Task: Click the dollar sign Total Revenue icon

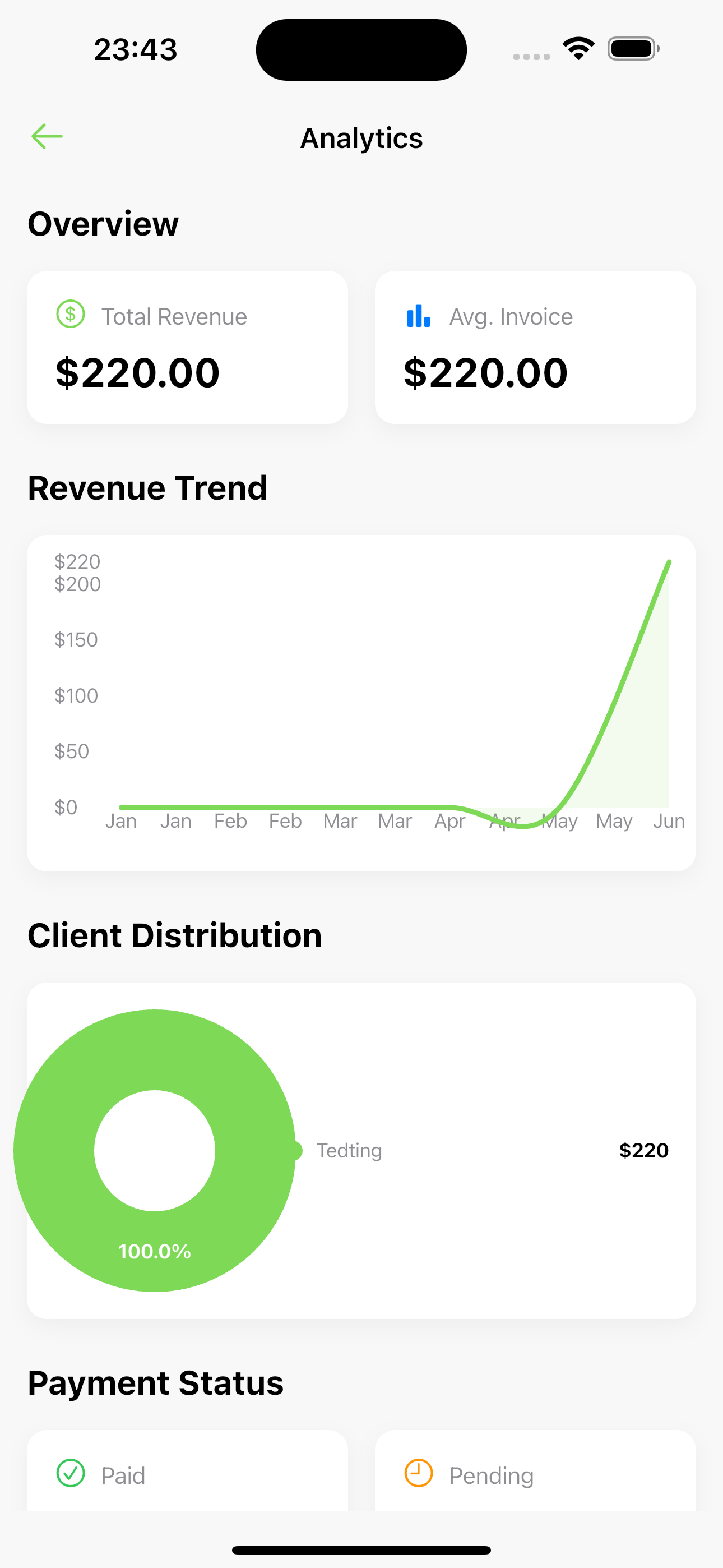Action: tap(71, 315)
